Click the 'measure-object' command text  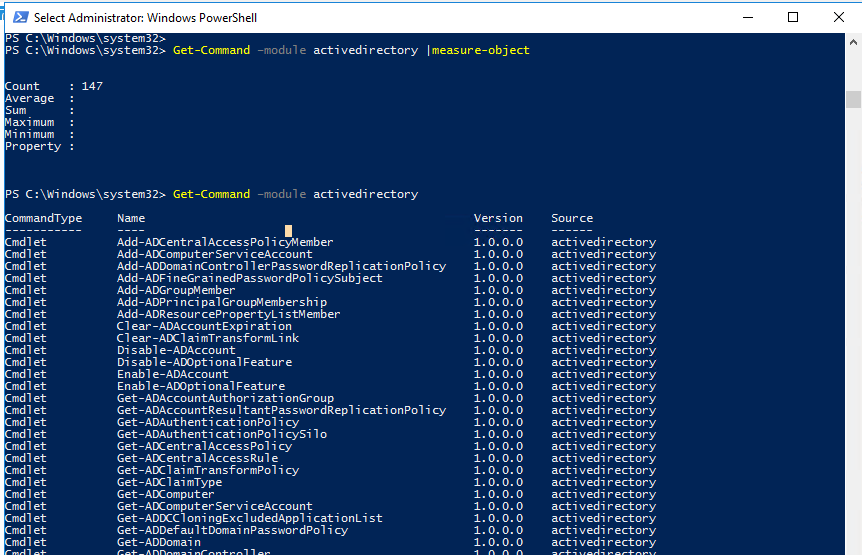pyautogui.click(x=480, y=50)
